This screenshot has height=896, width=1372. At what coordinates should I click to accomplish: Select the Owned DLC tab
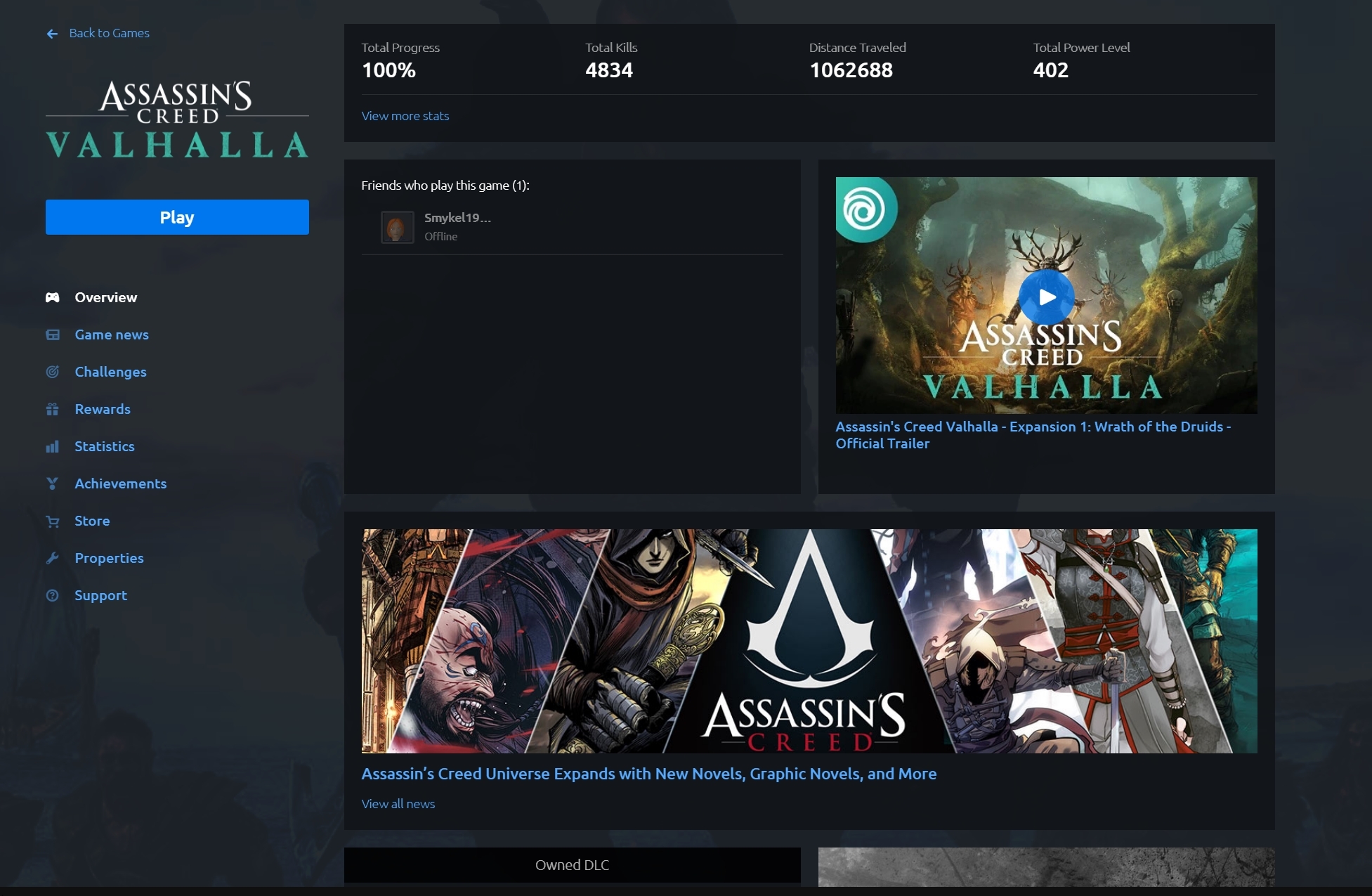[572, 864]
